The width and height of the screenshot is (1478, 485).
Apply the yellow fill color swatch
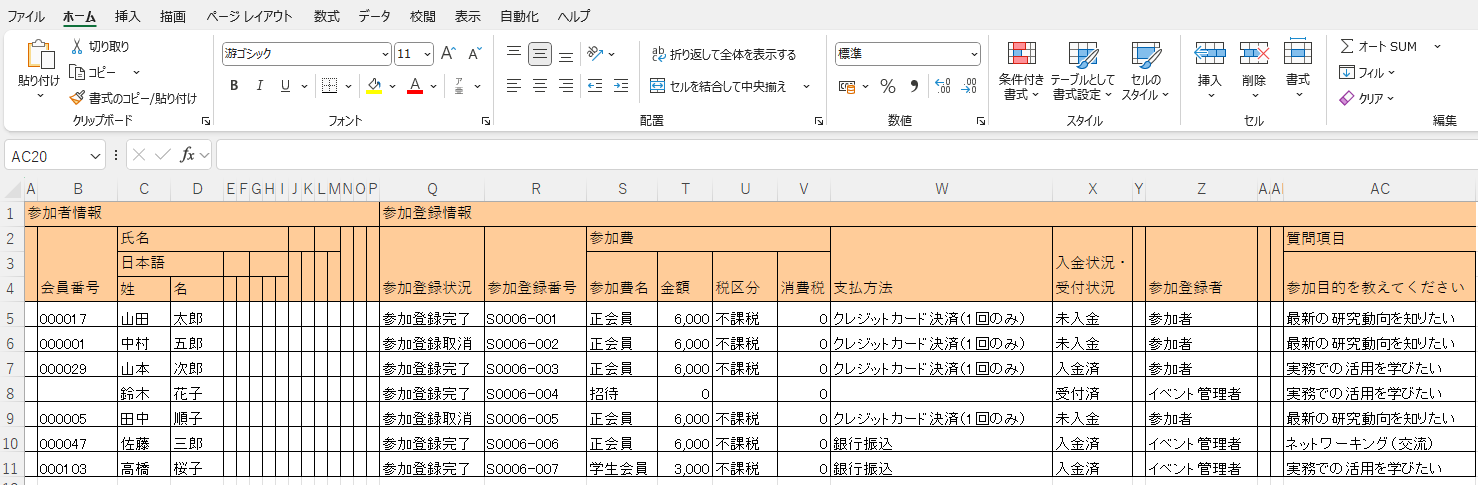coord(374,86)
